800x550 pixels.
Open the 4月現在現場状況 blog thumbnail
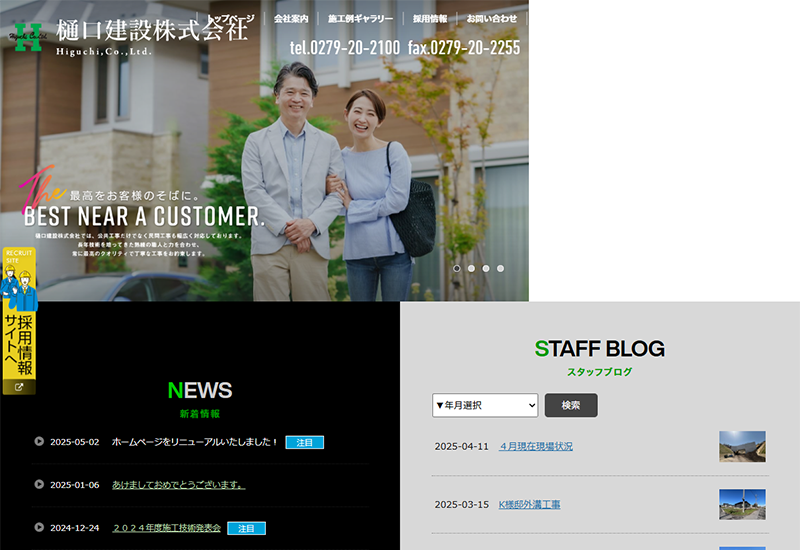(x=742, y=446)
